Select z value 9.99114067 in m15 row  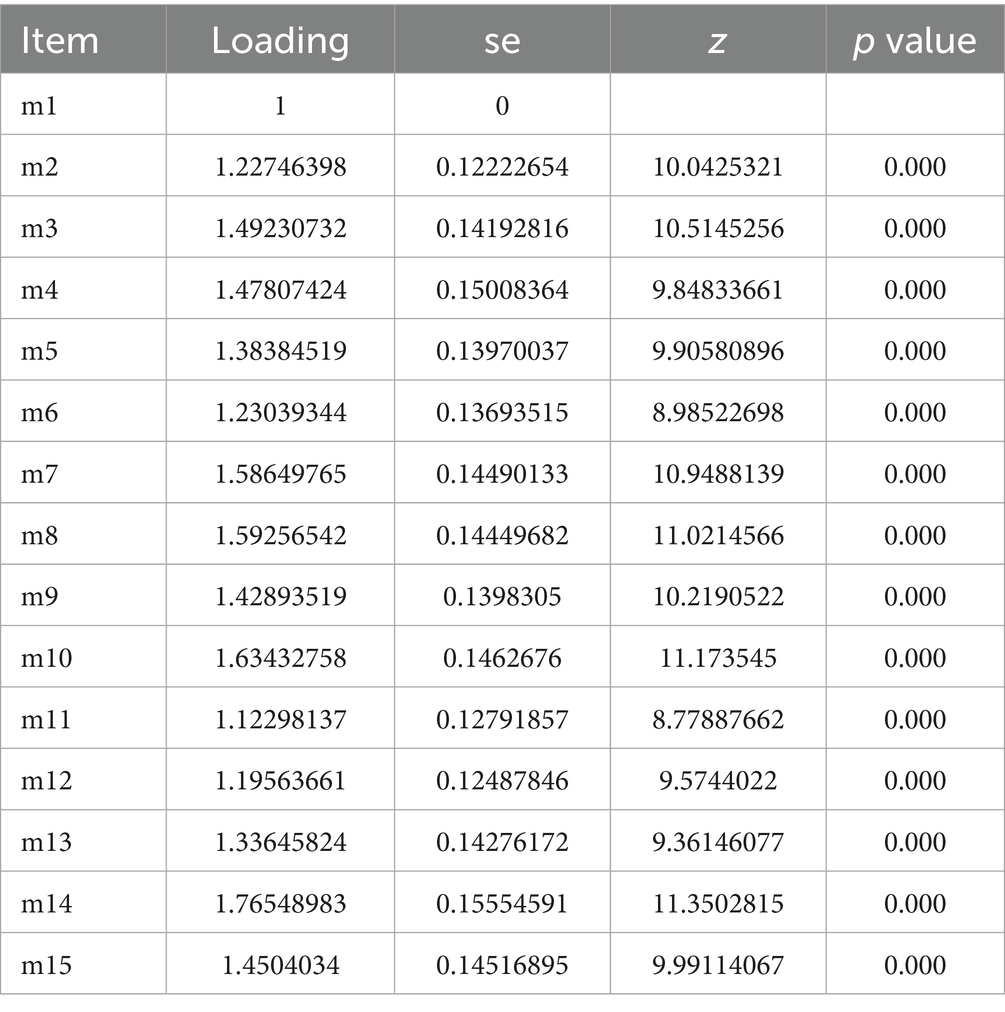718,965
